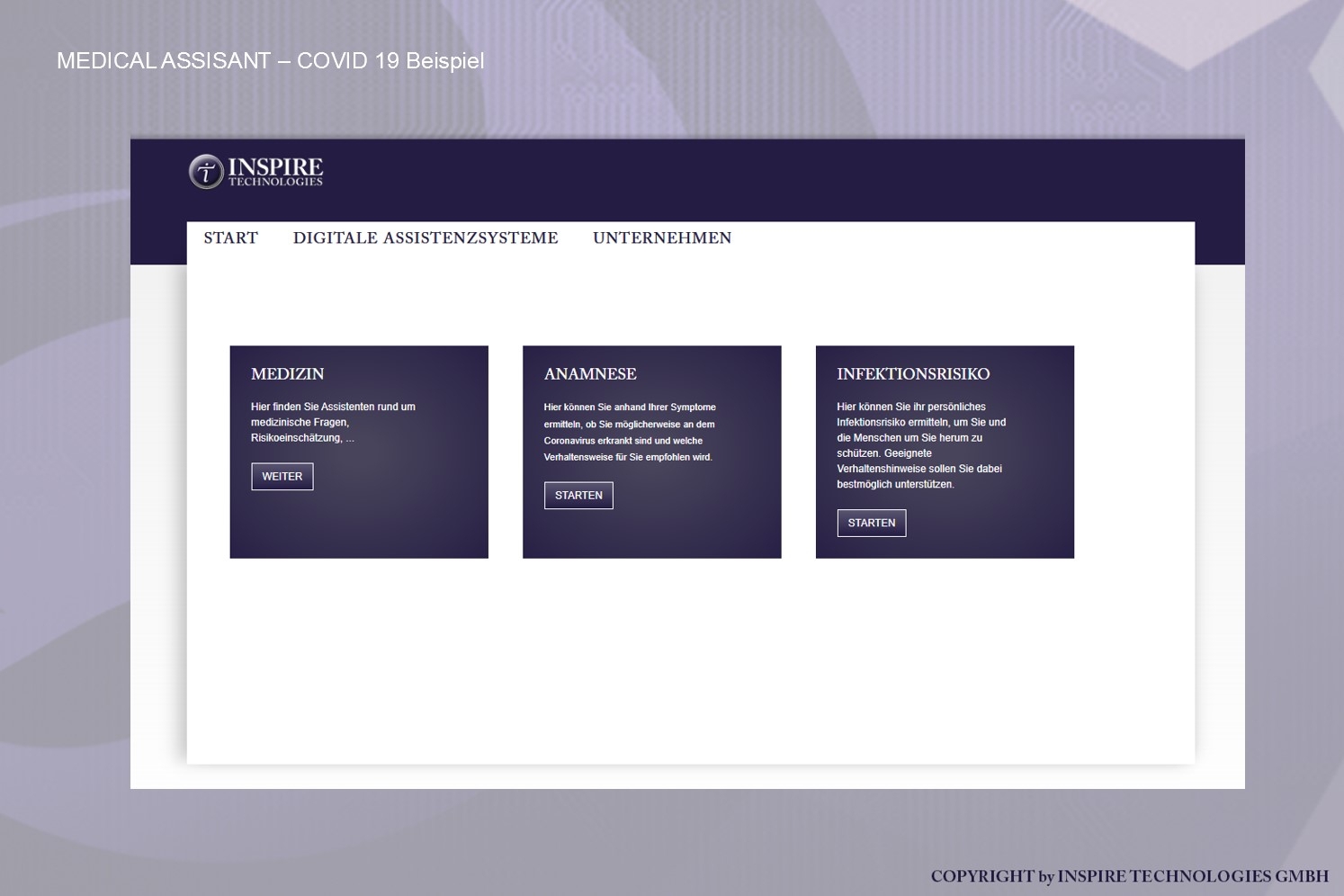
Task: Select the INFEKTIONSRISIKO card heading
Action: click(913, 374)
